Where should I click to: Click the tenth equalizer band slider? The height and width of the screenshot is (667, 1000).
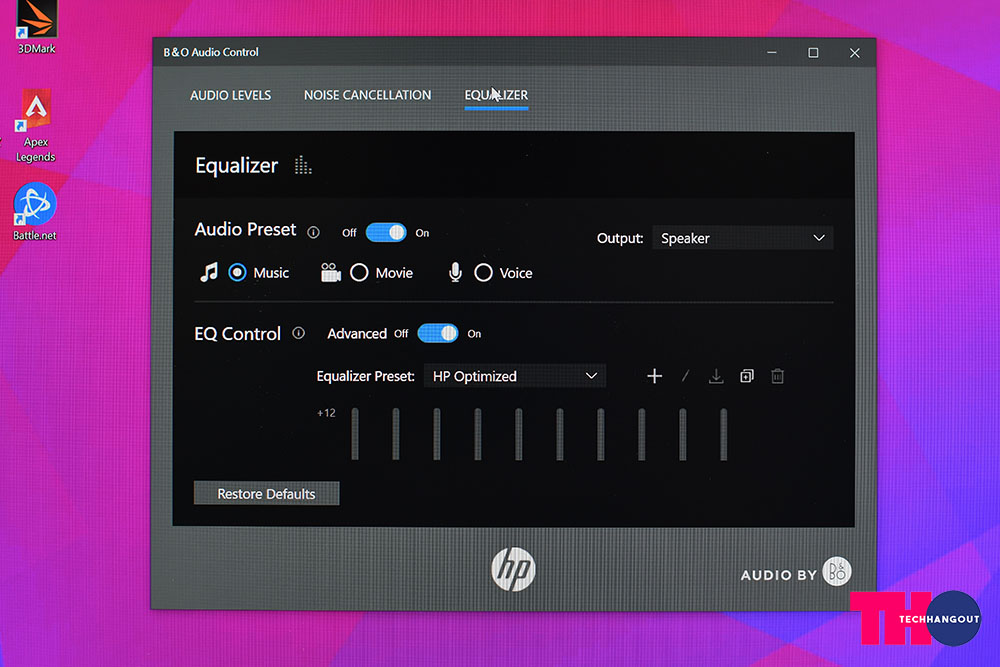tap(724, 434)
